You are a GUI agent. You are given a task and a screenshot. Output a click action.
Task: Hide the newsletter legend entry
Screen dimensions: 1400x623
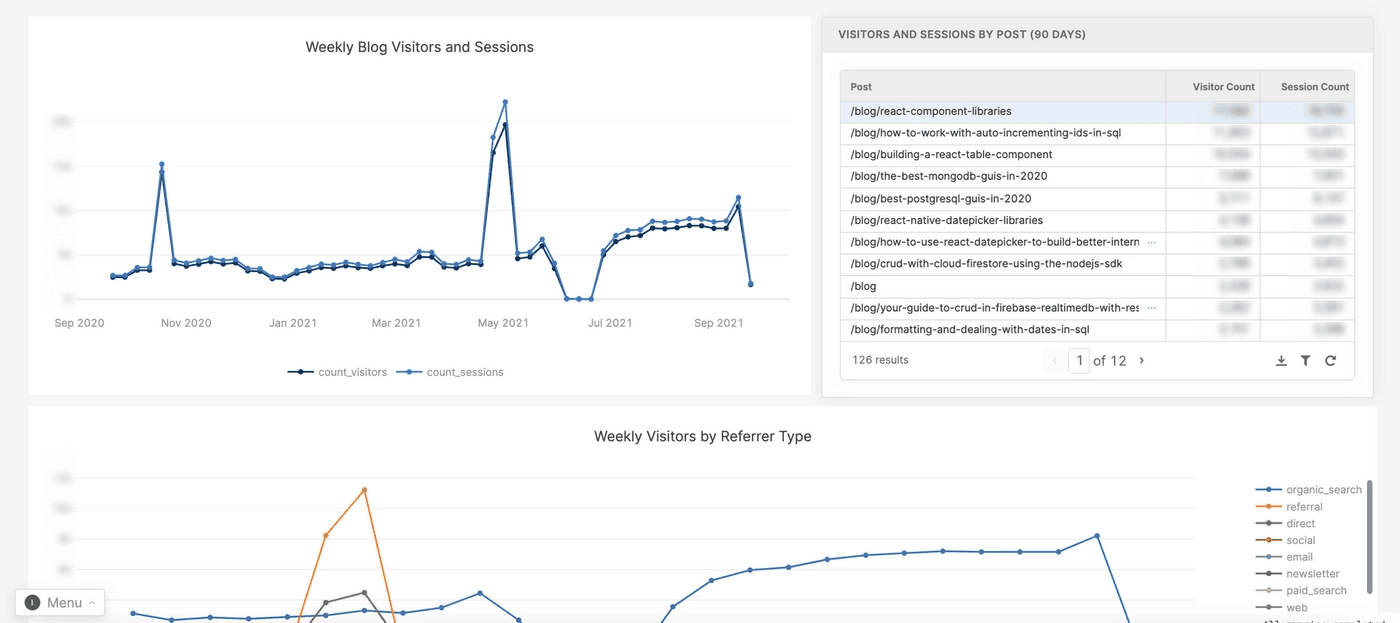pyautogui.click(x=1312, y=573)
